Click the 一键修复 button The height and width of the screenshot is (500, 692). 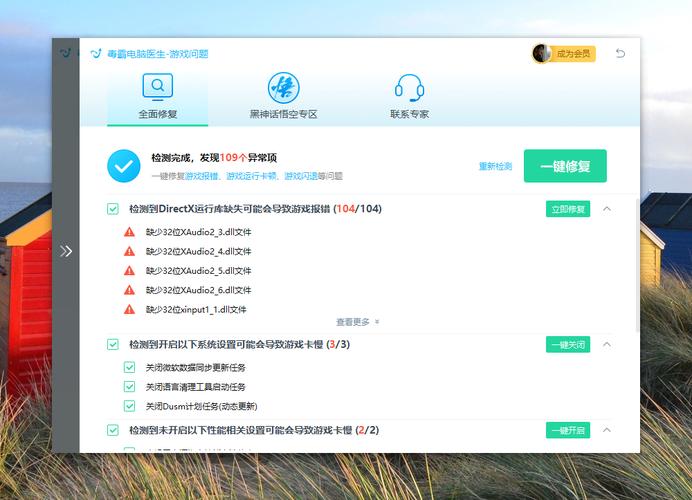(x=565, y=166)
